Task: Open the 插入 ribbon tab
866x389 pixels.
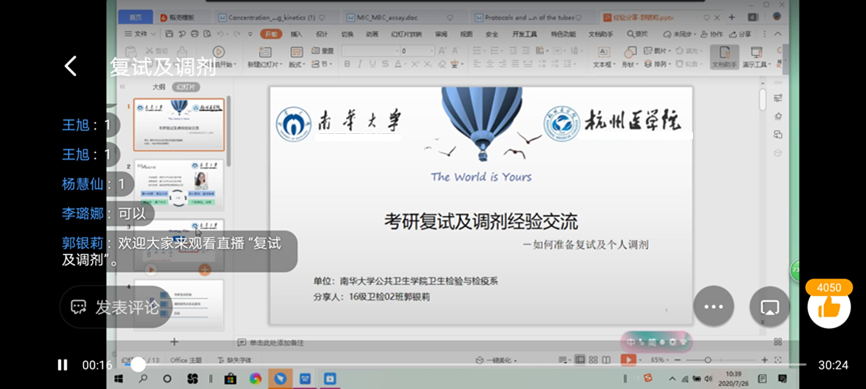Action: point(297,34)
